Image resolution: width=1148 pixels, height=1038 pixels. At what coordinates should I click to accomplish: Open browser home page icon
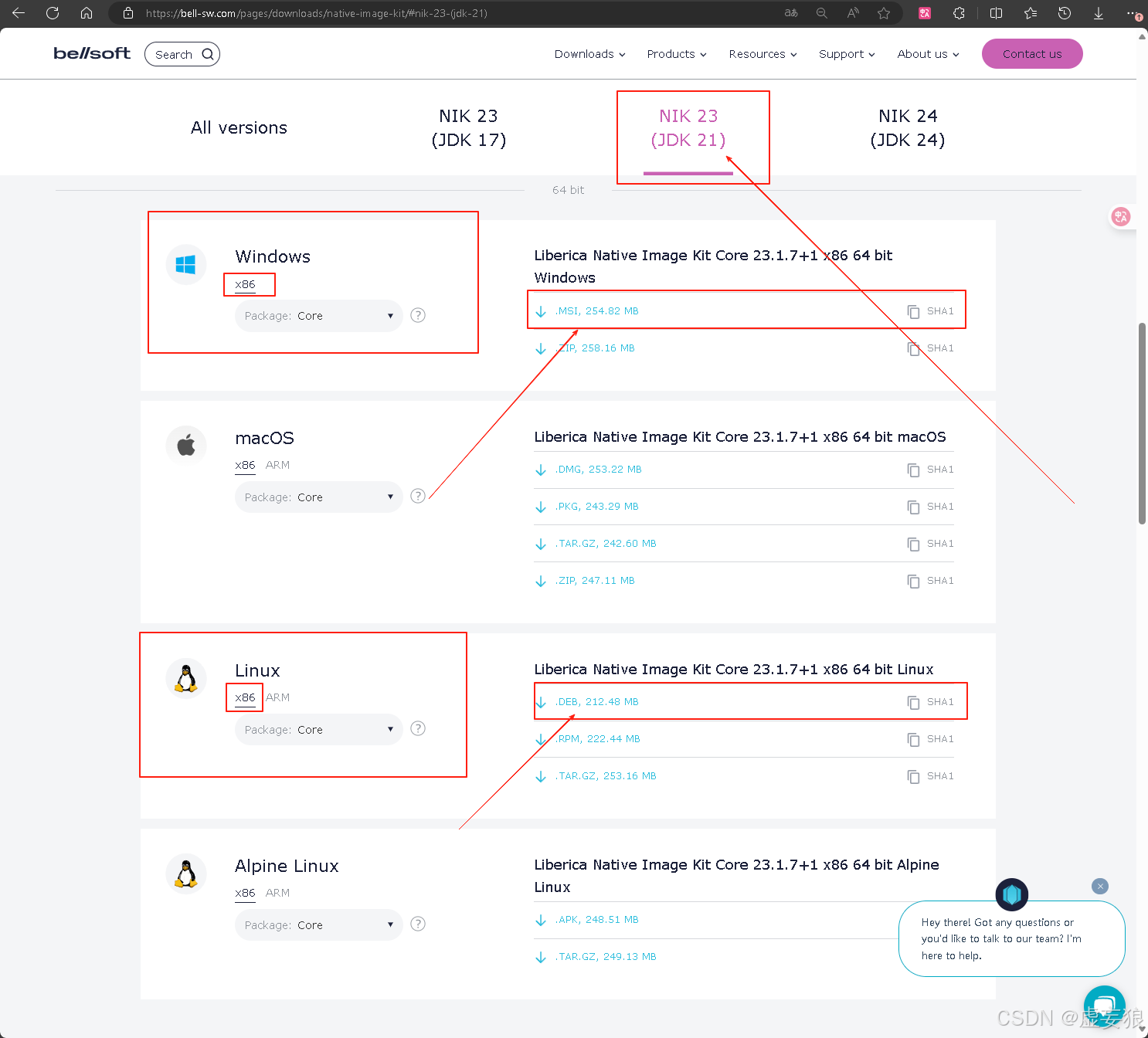87,13
